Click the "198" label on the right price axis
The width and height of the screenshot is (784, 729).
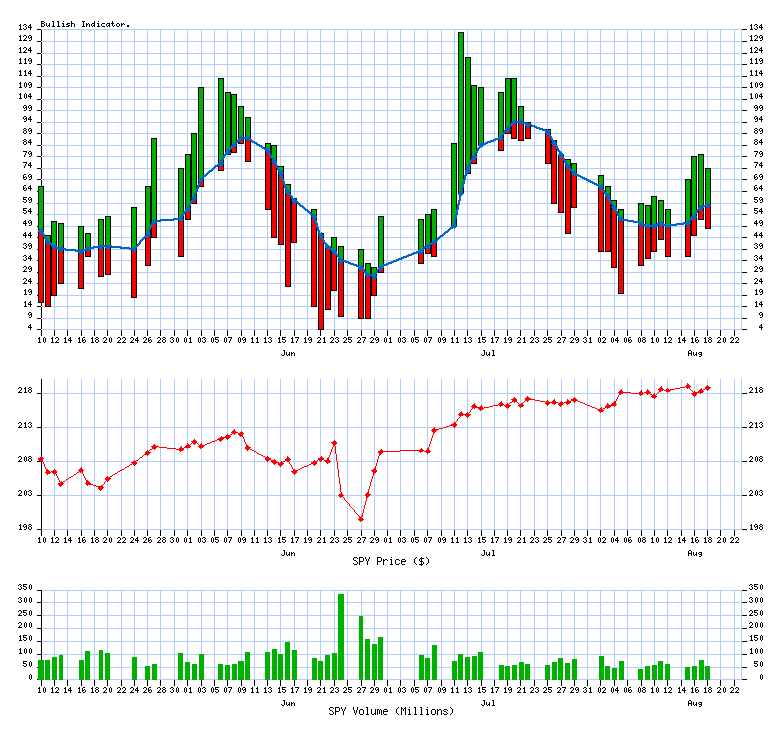[757, 528]
